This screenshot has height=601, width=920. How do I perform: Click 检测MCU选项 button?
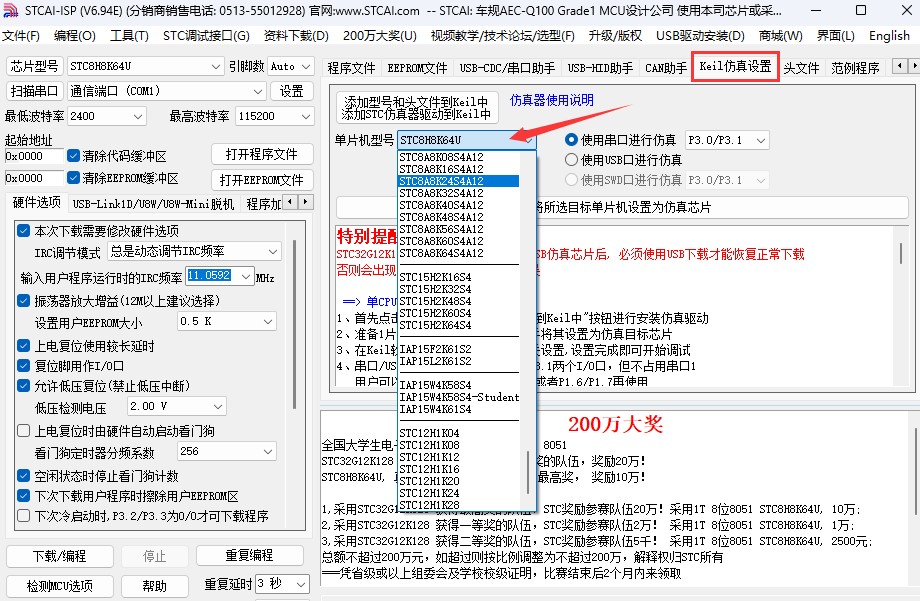point(59,586)
